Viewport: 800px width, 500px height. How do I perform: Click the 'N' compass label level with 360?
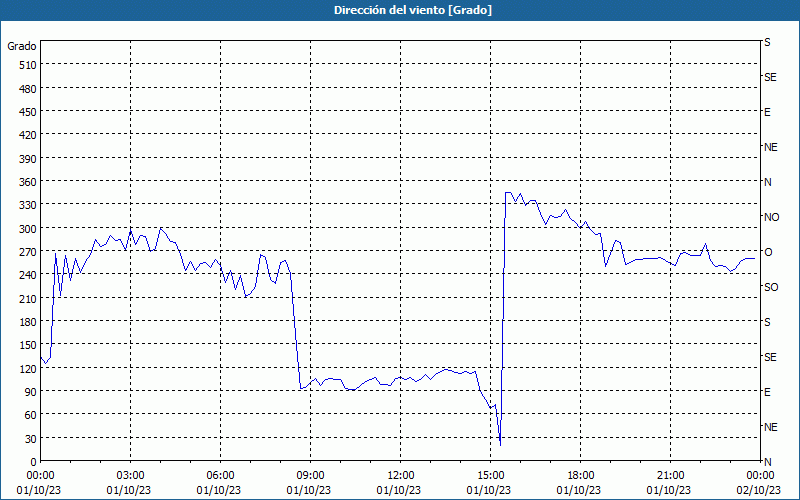click(768, 182)
